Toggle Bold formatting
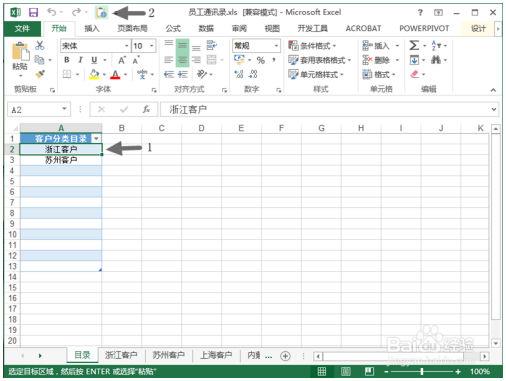506x381 pixels. [67, 60]
